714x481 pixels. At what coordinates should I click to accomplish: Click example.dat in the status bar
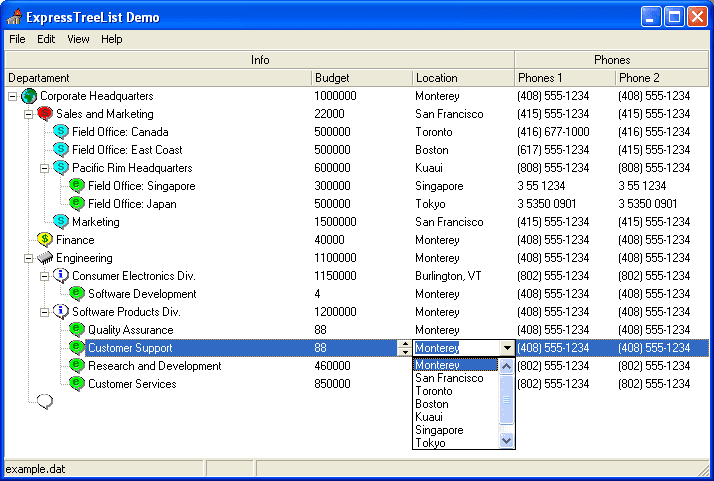tap(35, 469)
